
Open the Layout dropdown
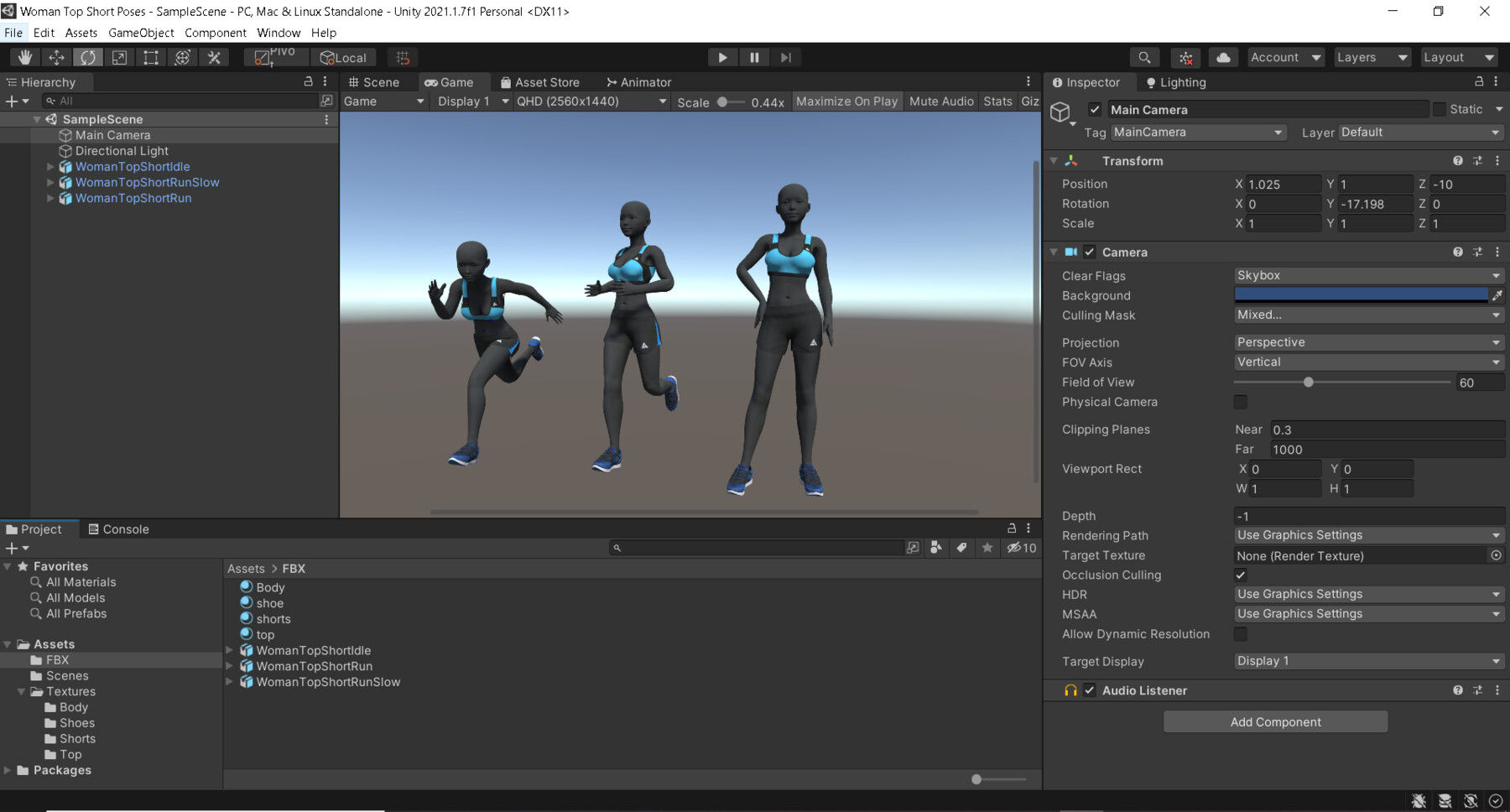coord(1458,57)
